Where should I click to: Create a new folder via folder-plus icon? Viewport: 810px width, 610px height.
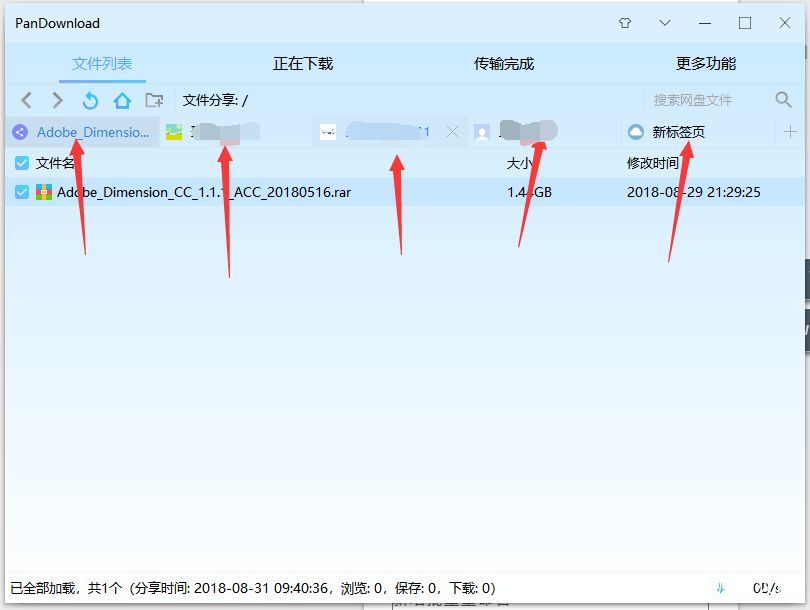coord(154,100)
